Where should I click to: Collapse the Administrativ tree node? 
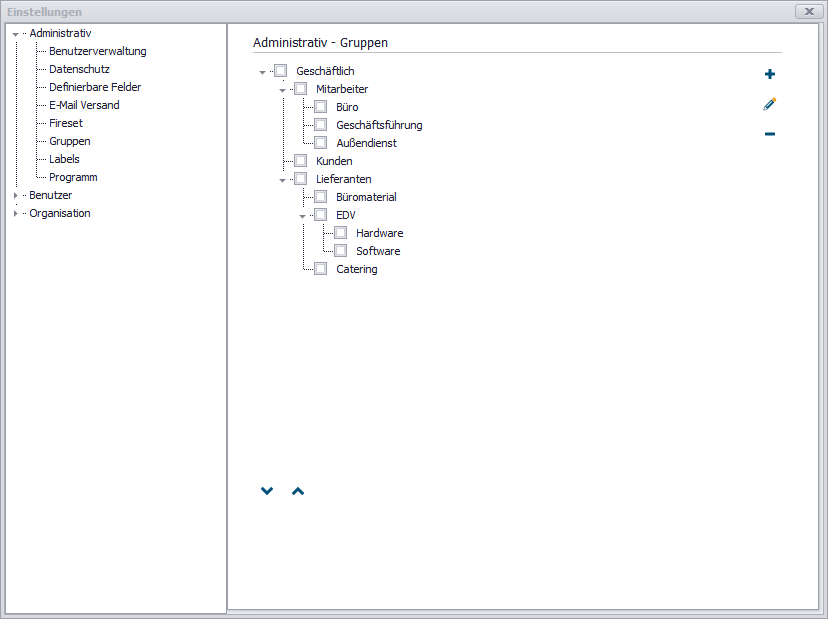[x=15, y=34]
